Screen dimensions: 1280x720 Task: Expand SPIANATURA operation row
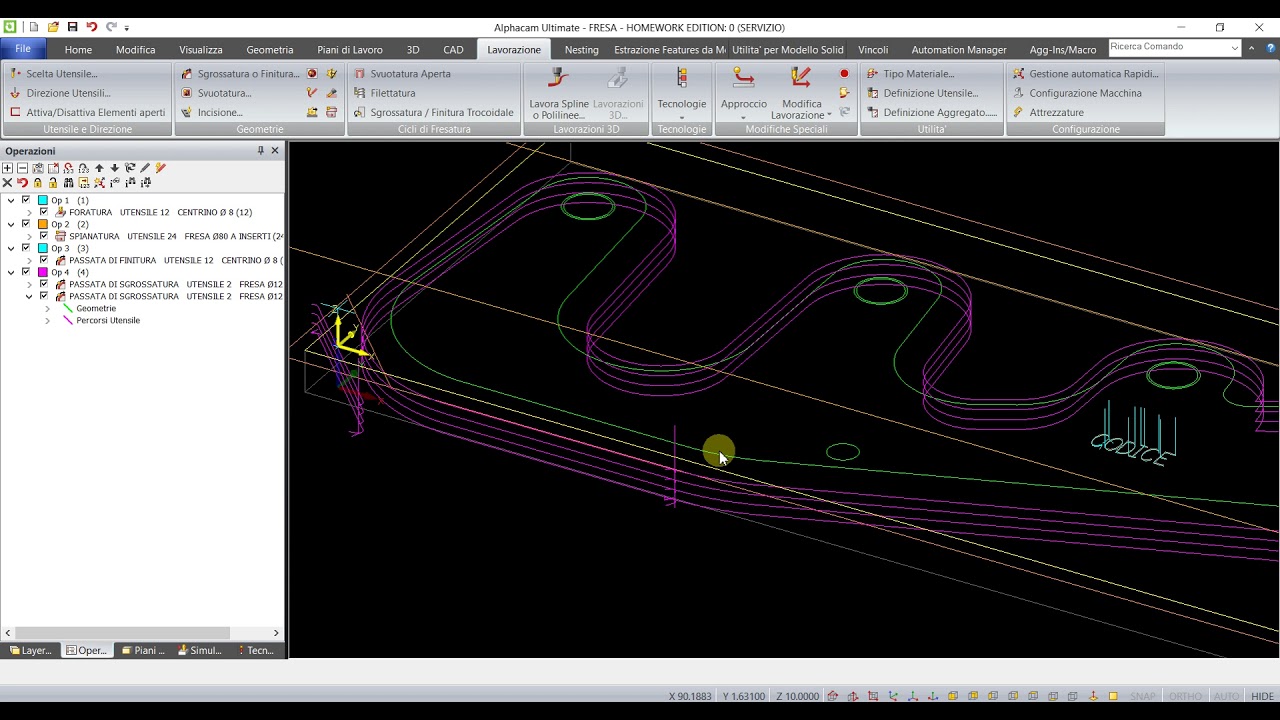29,236
